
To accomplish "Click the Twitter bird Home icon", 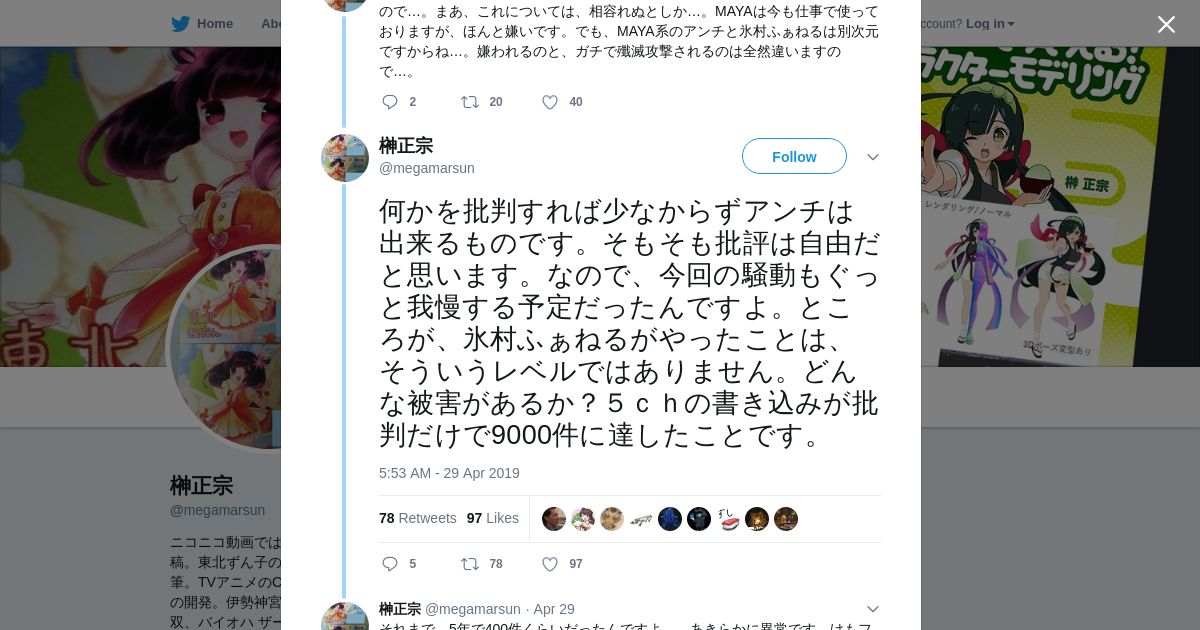I will pyautogui.click(x=180, y=24).
